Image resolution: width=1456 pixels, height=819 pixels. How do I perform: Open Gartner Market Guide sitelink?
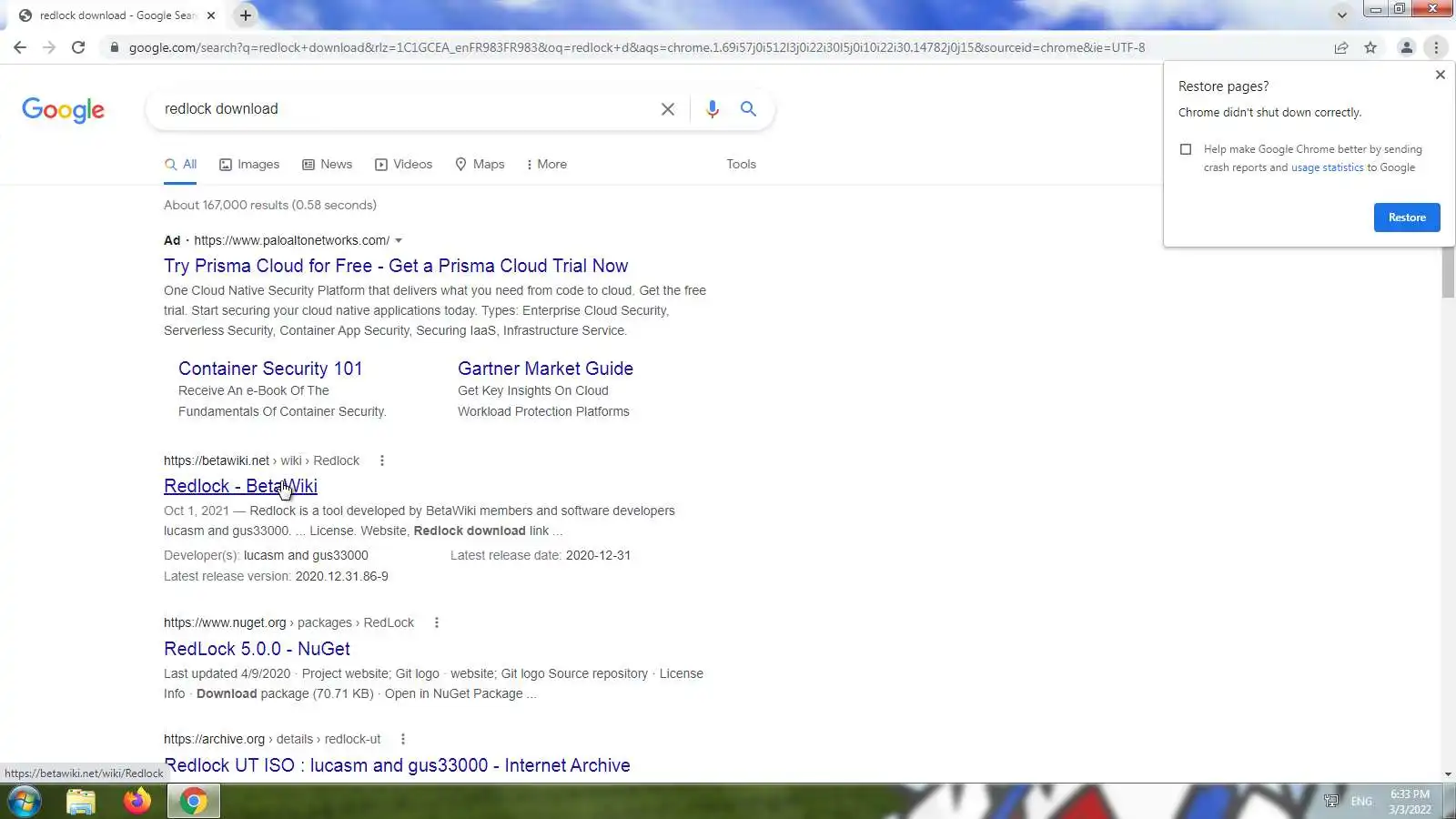545,369
